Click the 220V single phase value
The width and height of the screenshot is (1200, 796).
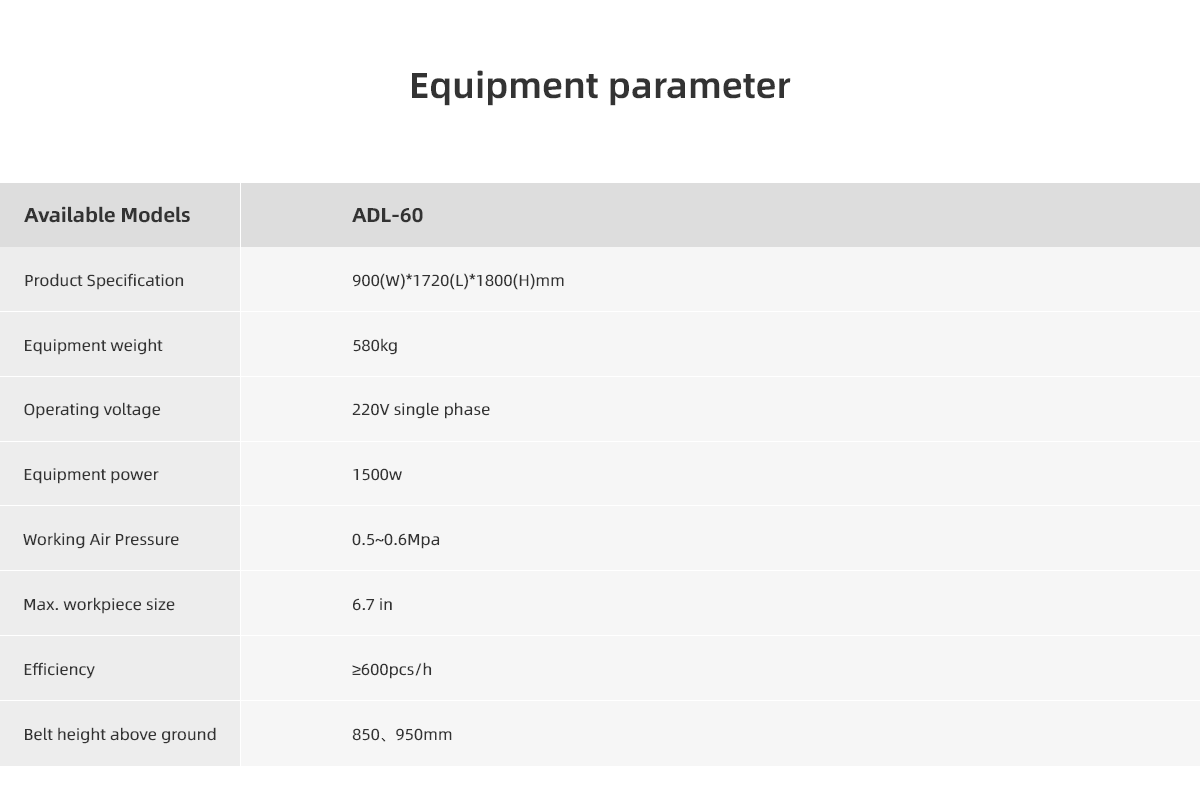(x=421, y=409)
